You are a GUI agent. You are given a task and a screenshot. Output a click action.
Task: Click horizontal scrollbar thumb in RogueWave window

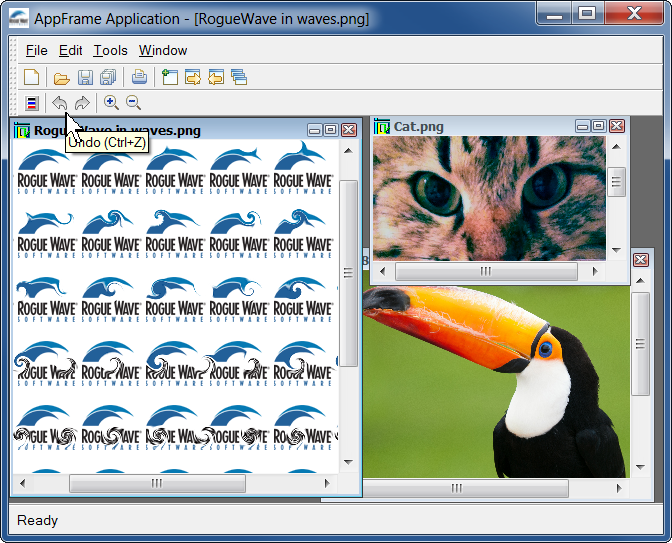[157, 483]
